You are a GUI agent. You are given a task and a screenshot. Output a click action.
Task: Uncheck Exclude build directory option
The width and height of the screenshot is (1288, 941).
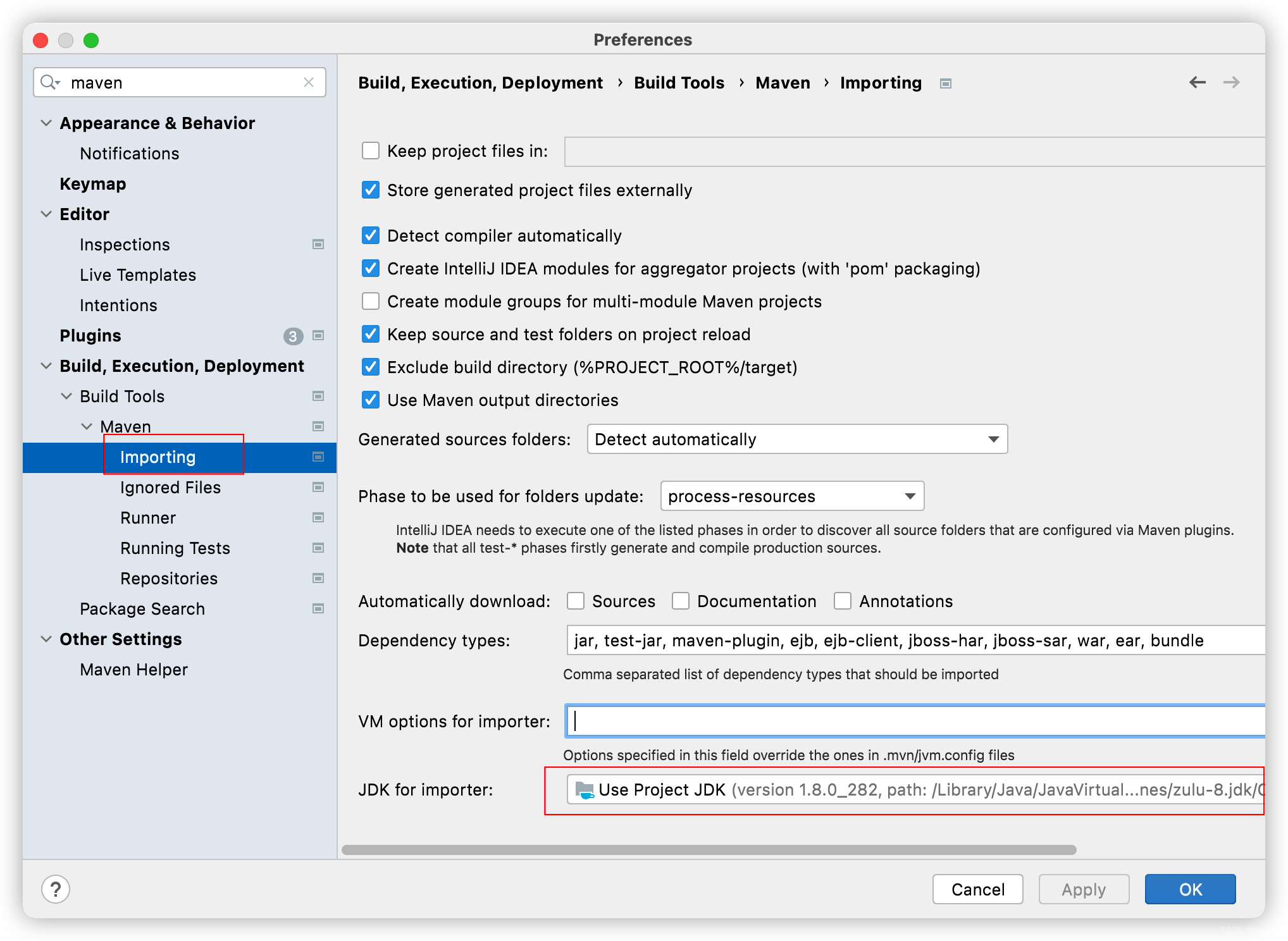tap(371, 367)
